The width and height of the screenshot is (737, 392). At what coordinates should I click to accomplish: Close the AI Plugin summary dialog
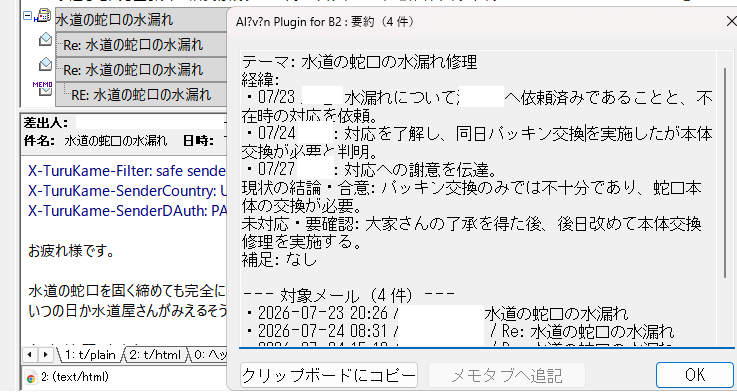pyautogui.click(x=731, y=22)
